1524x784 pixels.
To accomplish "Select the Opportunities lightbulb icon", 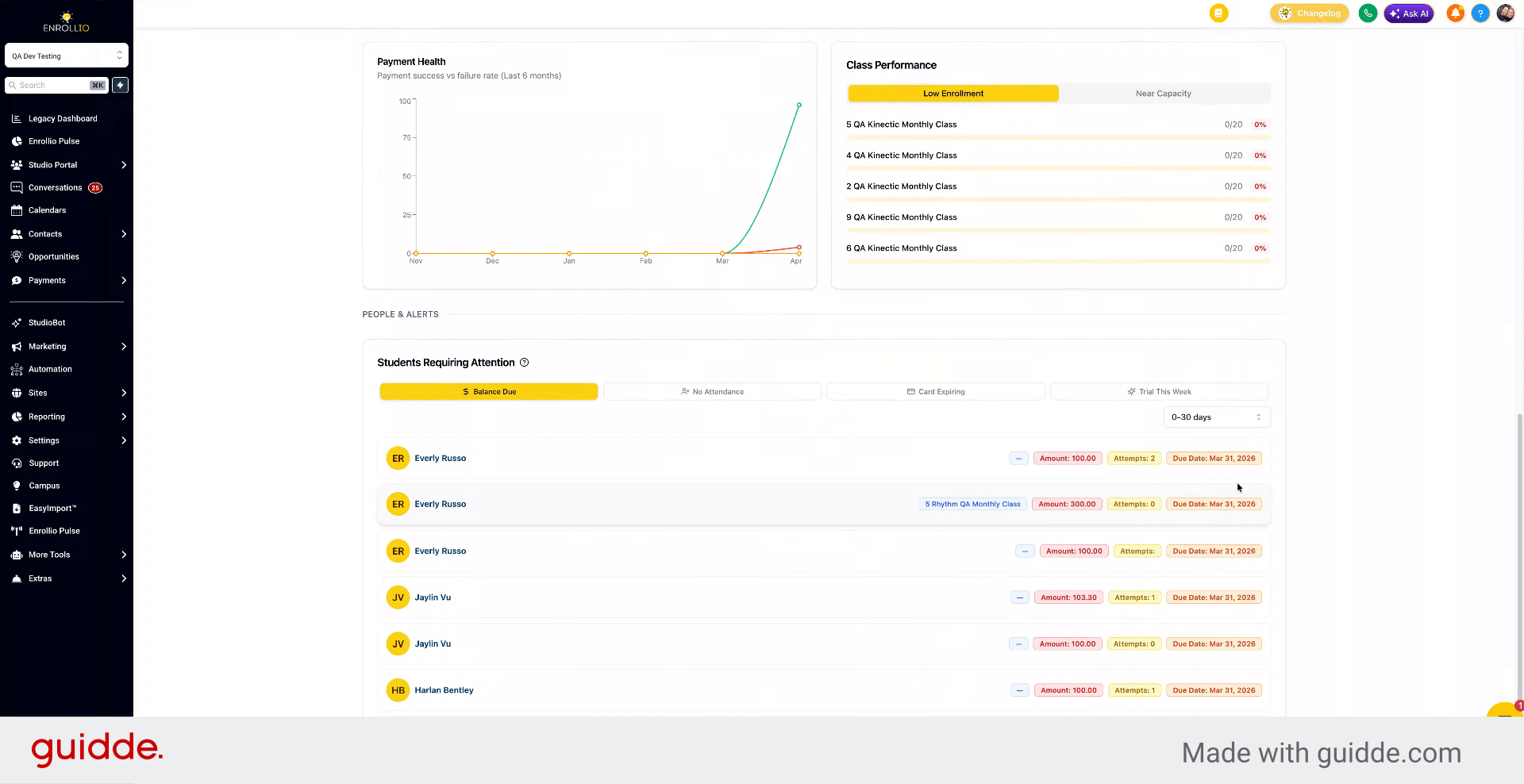I will coord(17,256).
